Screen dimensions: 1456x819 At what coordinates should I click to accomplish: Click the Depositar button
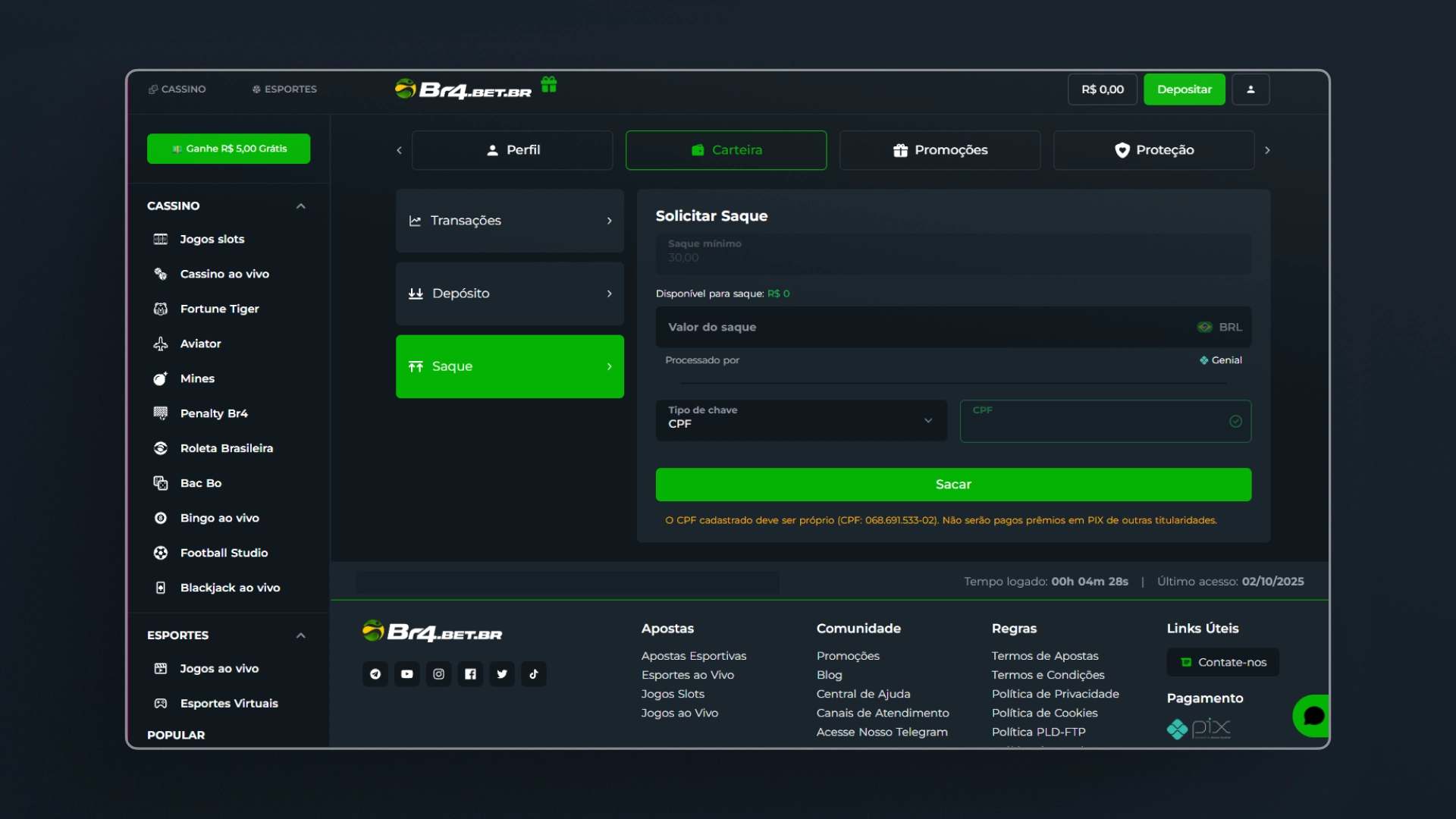click(x=1184, y=89)
